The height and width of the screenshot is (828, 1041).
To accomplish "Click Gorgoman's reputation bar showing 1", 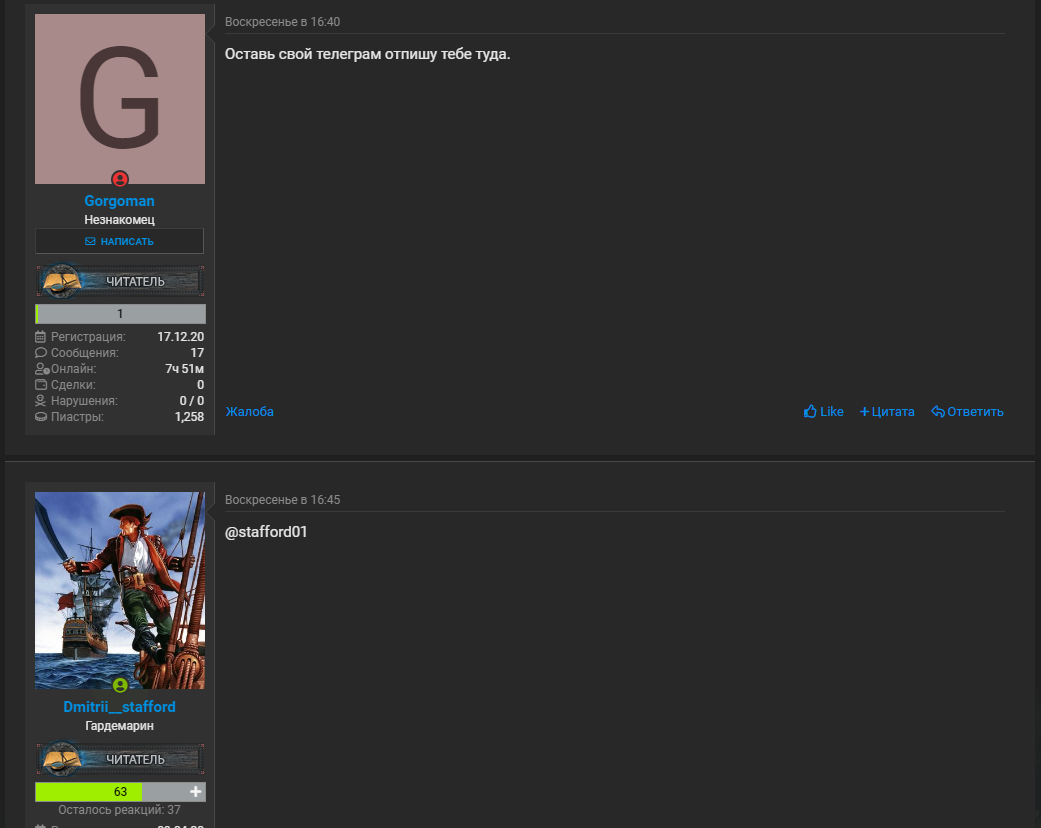I will click(120, 313).
